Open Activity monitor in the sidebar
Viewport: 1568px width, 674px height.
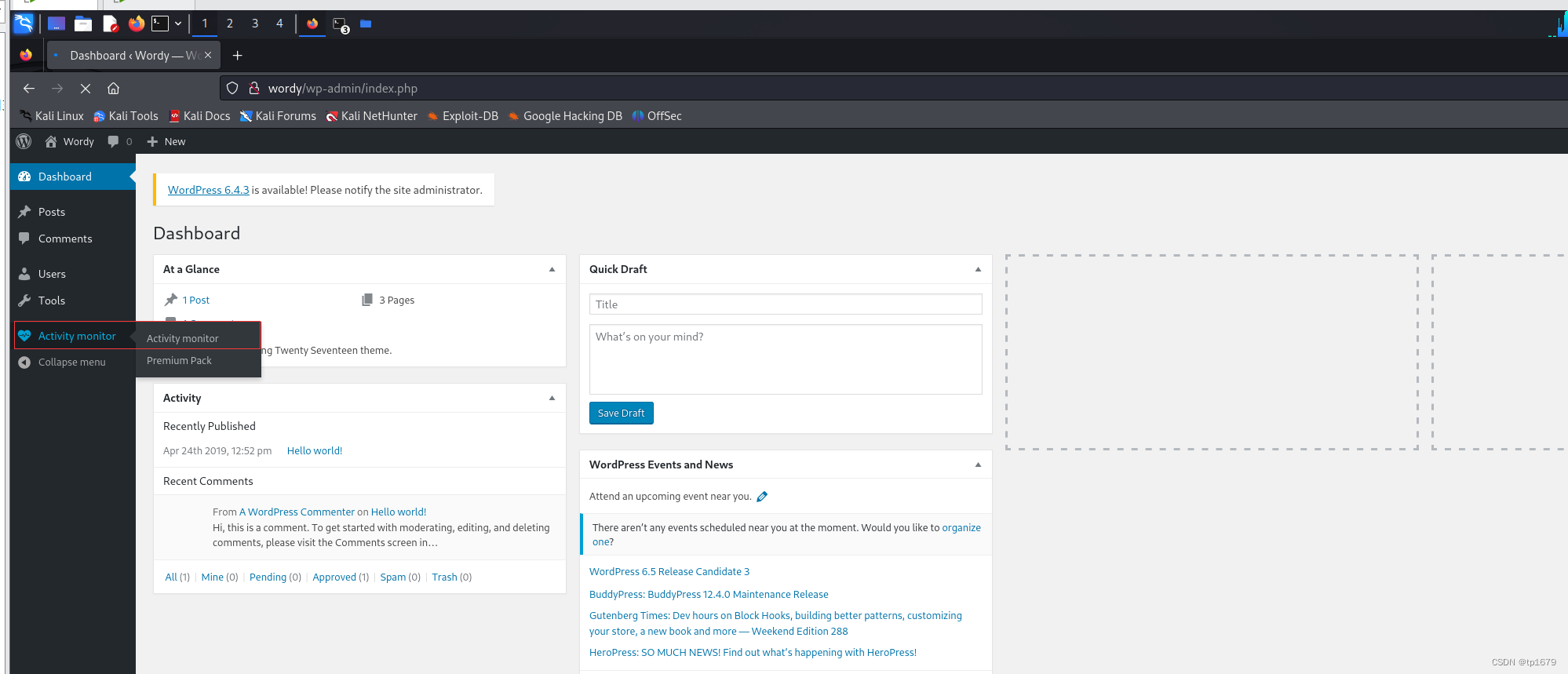click(73, 336)
